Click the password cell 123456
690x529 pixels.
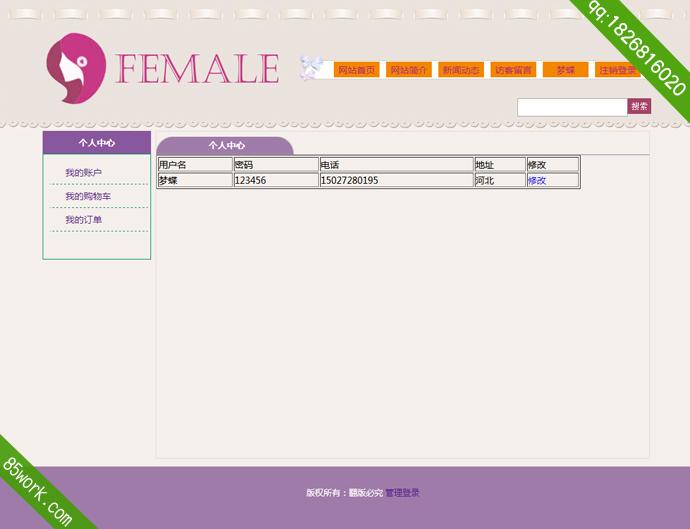click(250, 181)
